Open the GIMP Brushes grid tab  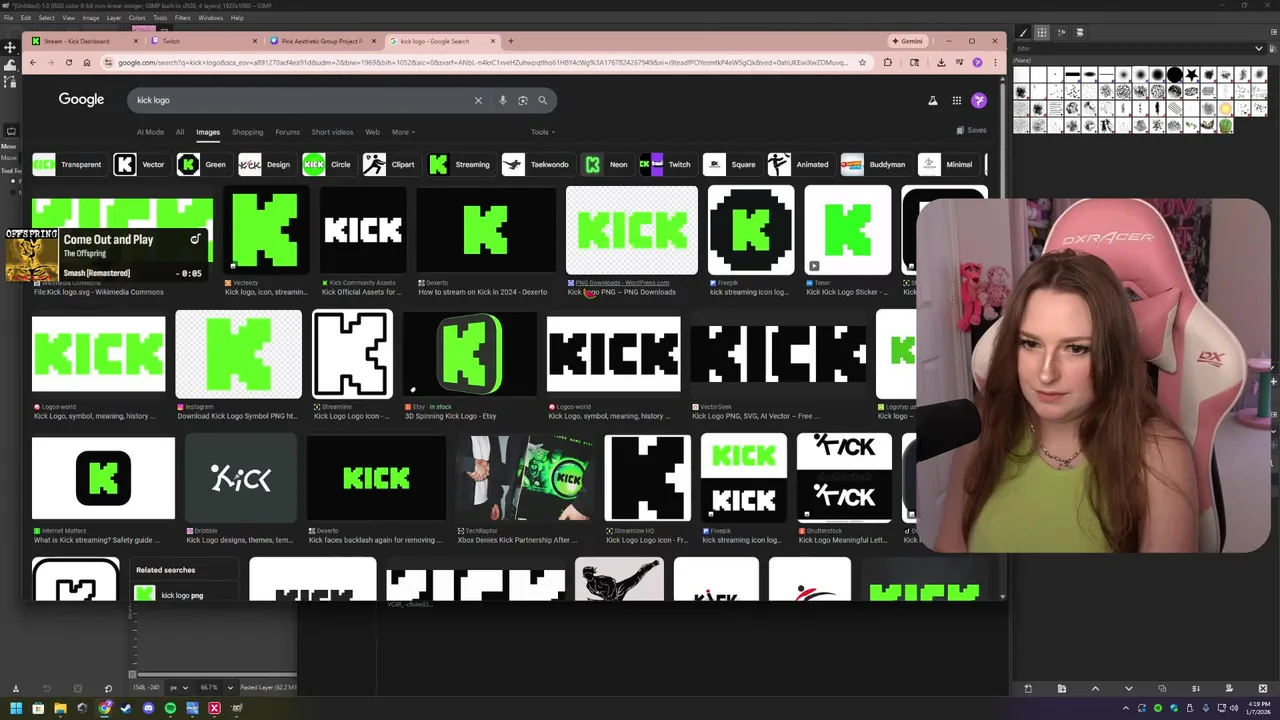pos(1041,32)
